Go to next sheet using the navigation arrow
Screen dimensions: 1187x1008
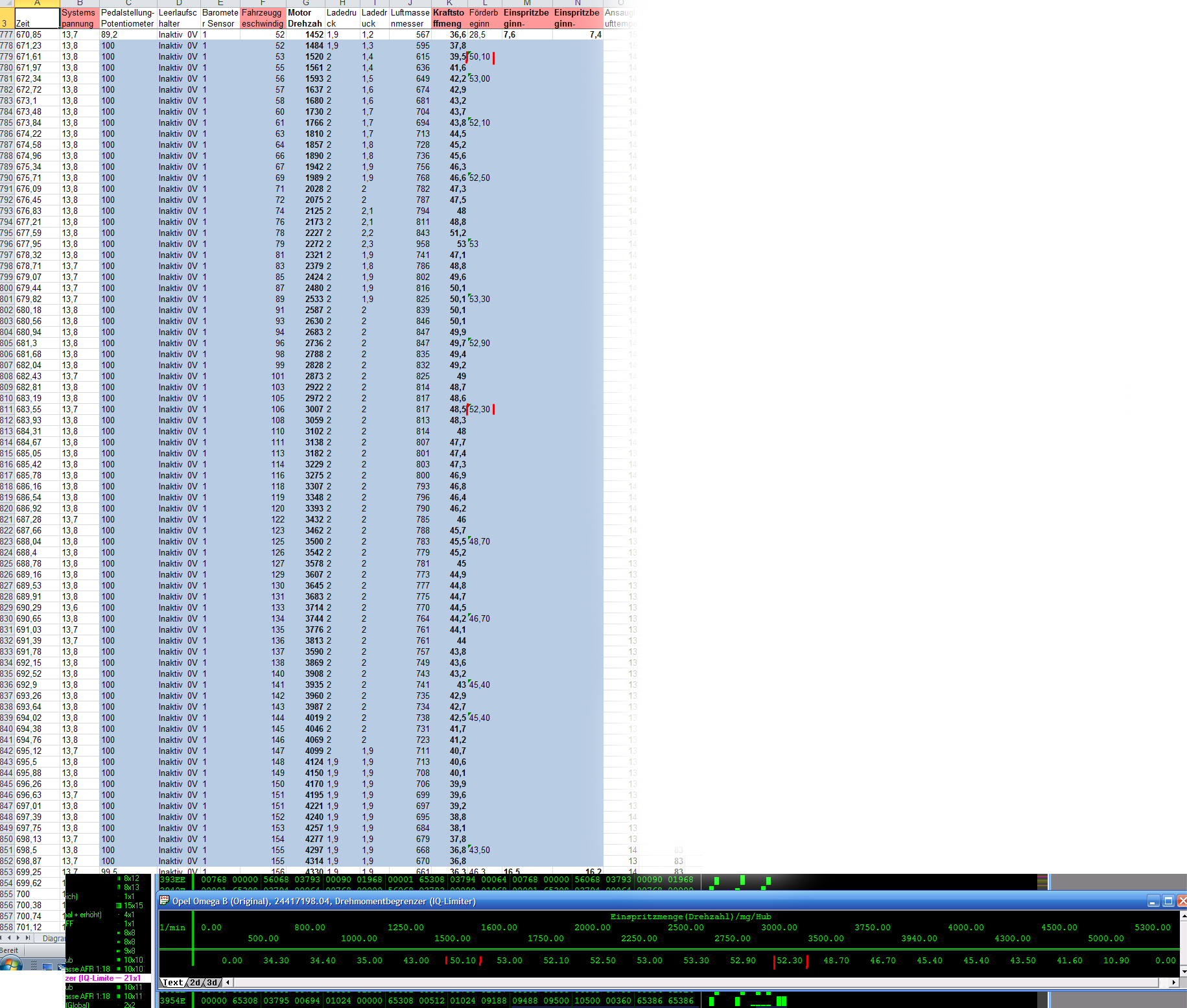coord(18,937)
